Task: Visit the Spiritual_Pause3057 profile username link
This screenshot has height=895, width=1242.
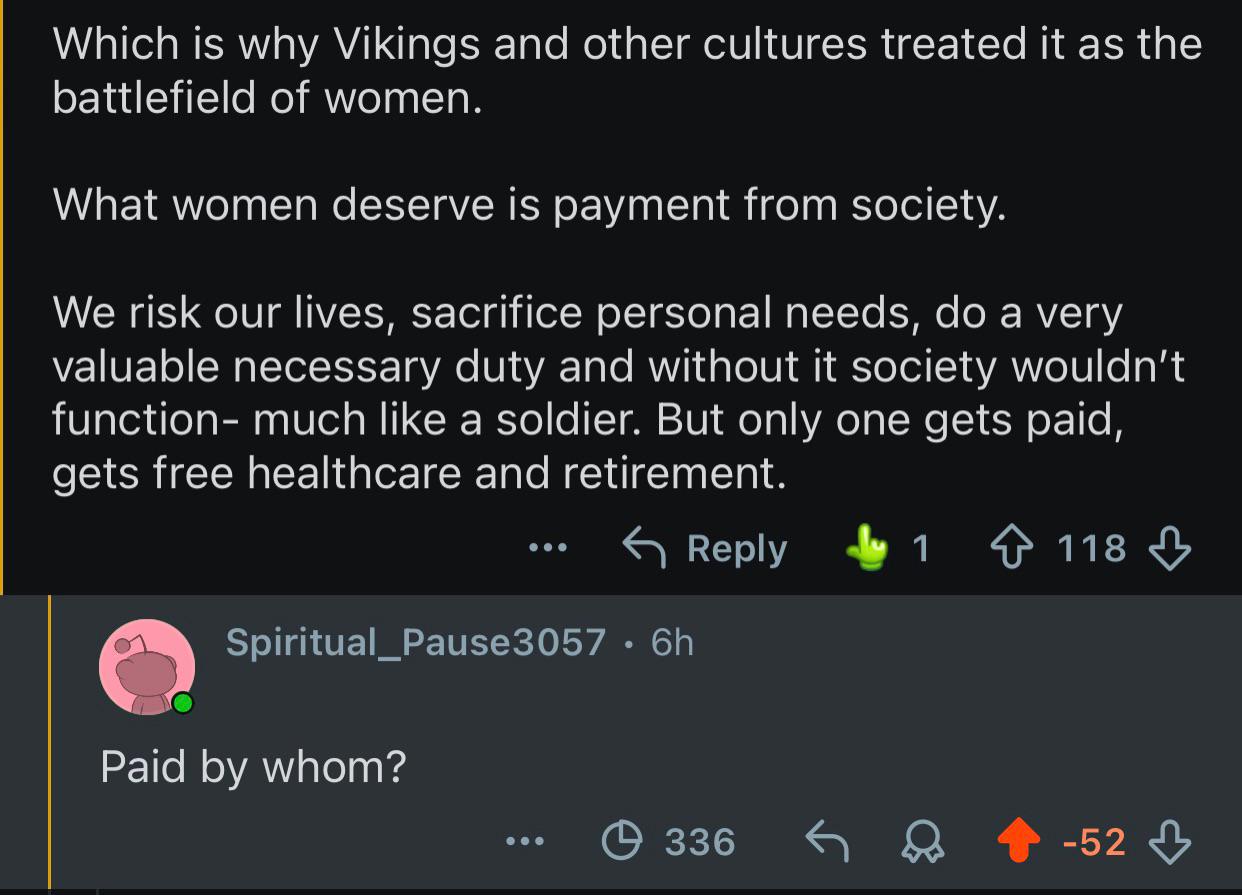Action: 415,642
